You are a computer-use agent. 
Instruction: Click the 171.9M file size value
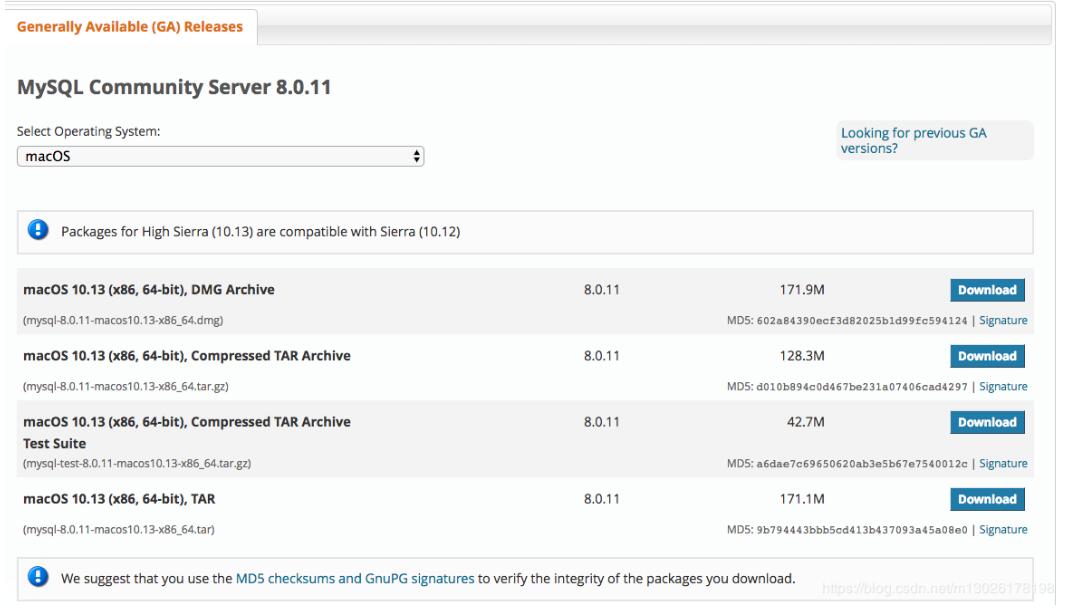(802, 290)
